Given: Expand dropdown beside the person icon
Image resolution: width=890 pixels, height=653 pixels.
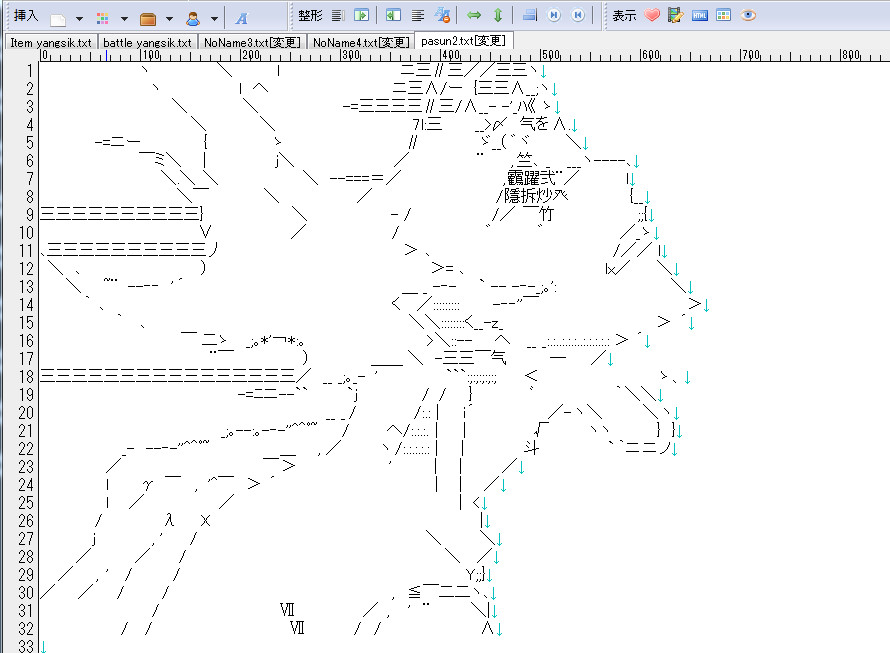Looking at the screenshot, I should (214, 18).
